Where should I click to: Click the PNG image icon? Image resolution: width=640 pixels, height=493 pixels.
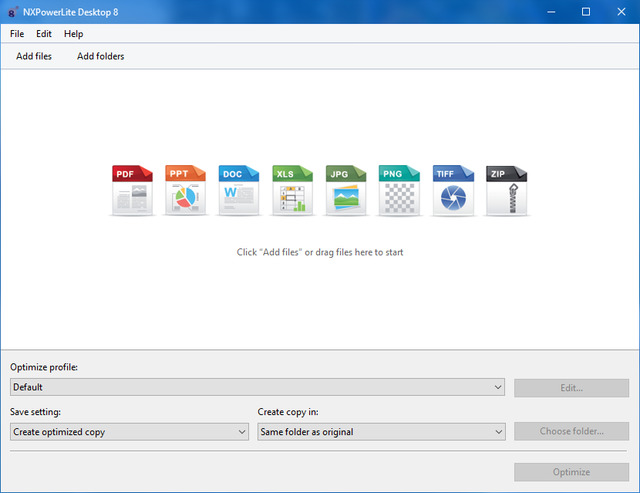pos(399,191)
